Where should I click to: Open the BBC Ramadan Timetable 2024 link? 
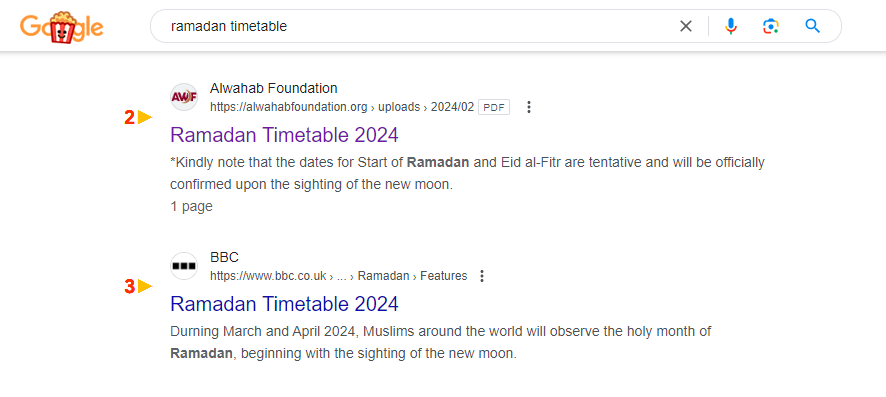click(x=284, y=304)
